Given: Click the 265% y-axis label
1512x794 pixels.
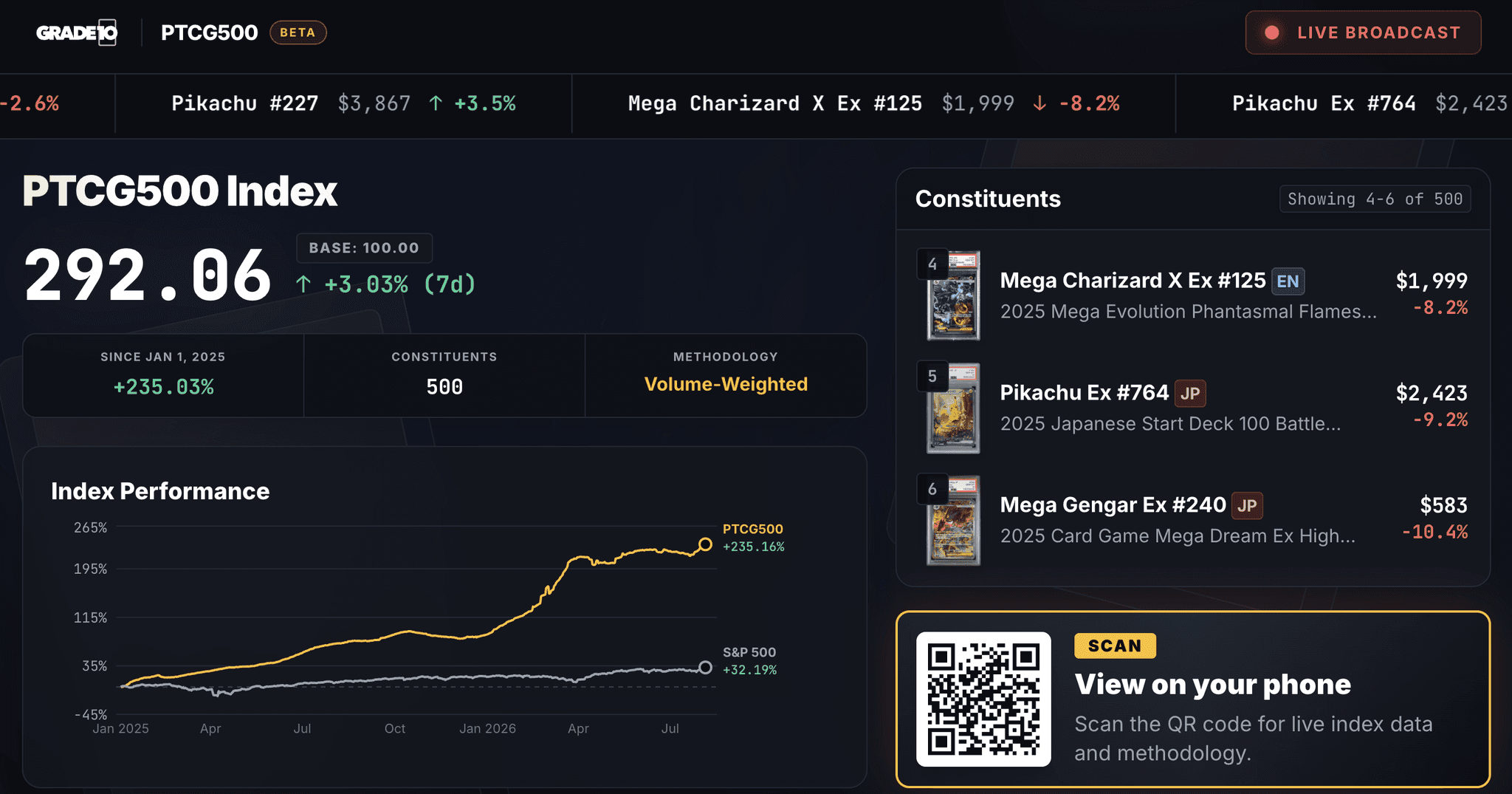Looking at the screenshot, I should pyautogui.click(x=90, y=527).
